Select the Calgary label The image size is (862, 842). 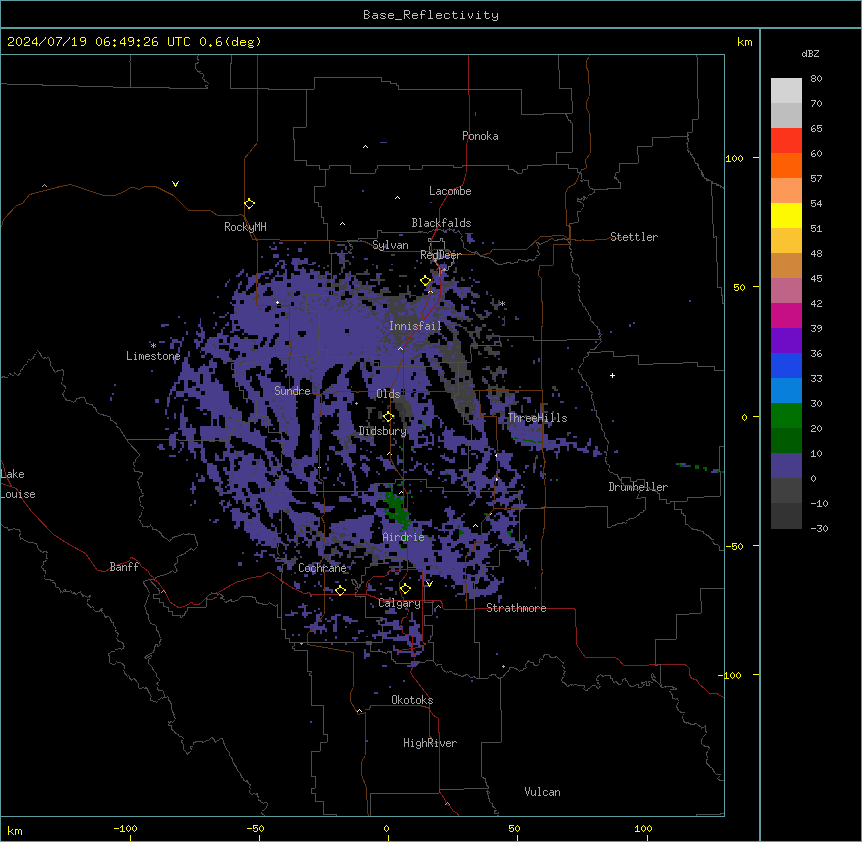400,603
